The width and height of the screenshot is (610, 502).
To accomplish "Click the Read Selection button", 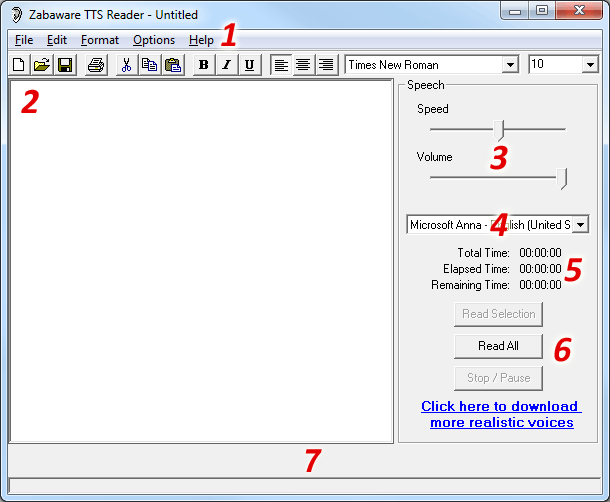I will [x=498, y=314].
